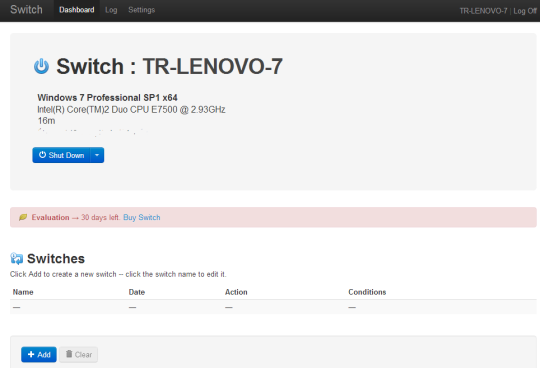Screen dimensions: 540x368
Task: Open the Buy Switch link
Action: (x=142, y=218)
